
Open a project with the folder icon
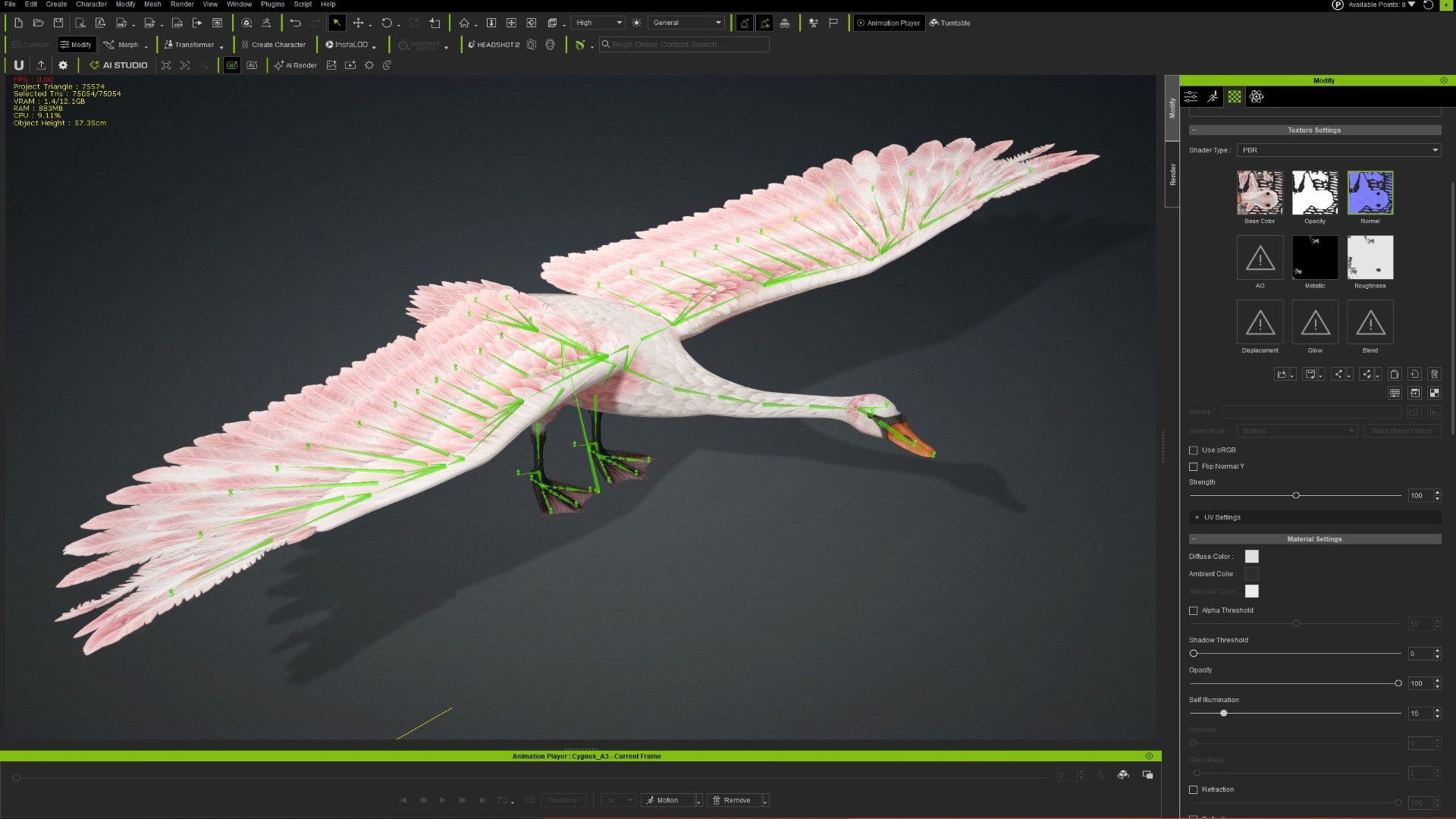(x=38, y=23)
